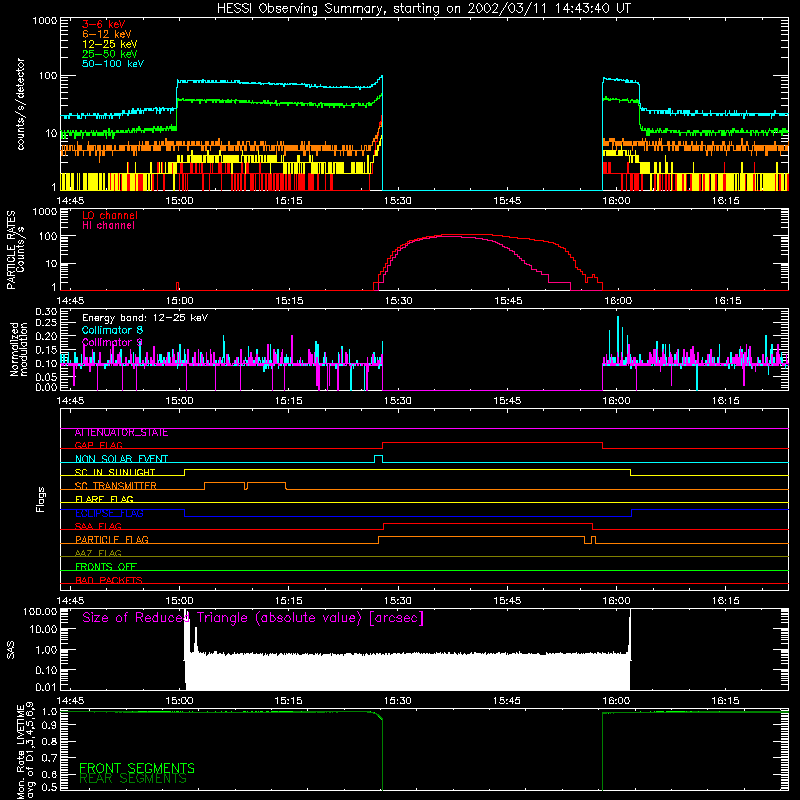The width and height of the screenshot is (800, 800).
Task: Click the "Normalized modulation" axis label
Action: click(x=19, y=349)
